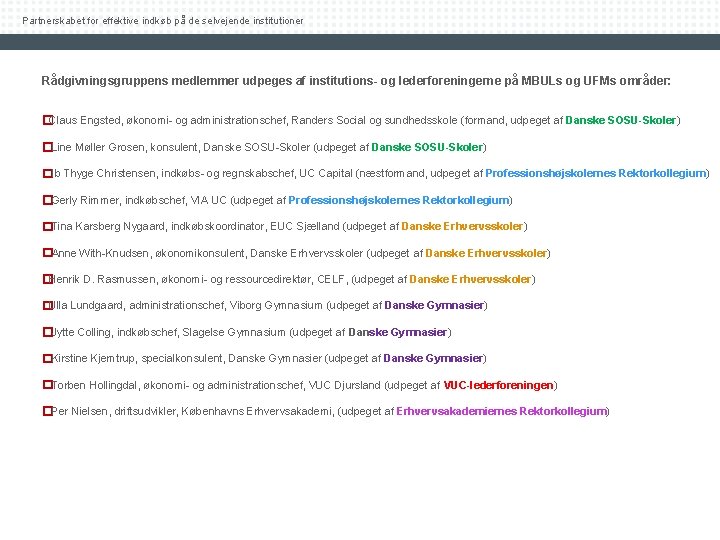Screen dimensions: 720x540
Task: Click the bullet marker before Ulla Lundgaard
Action: 48,305
